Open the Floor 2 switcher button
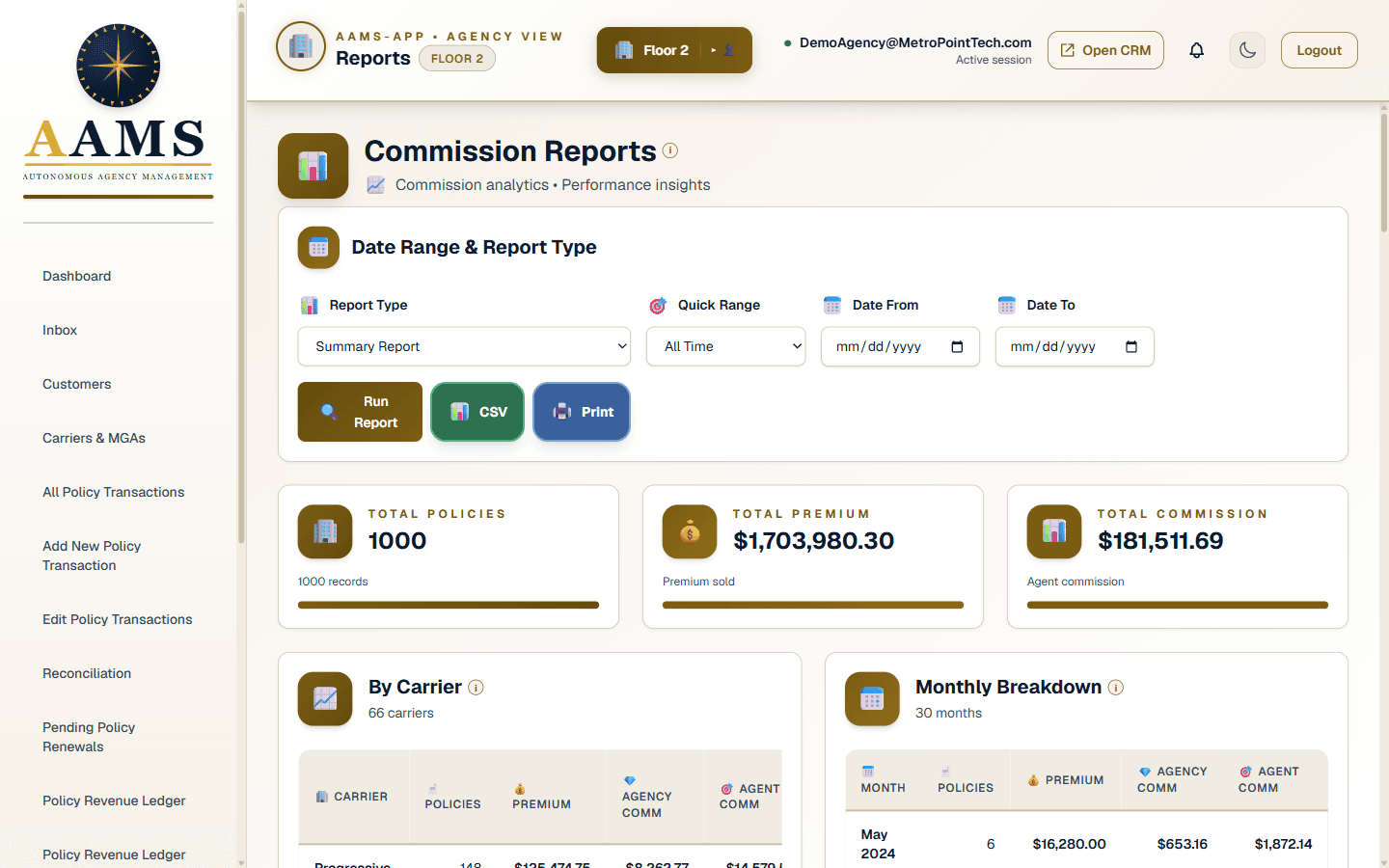 (x=674, y=50)
